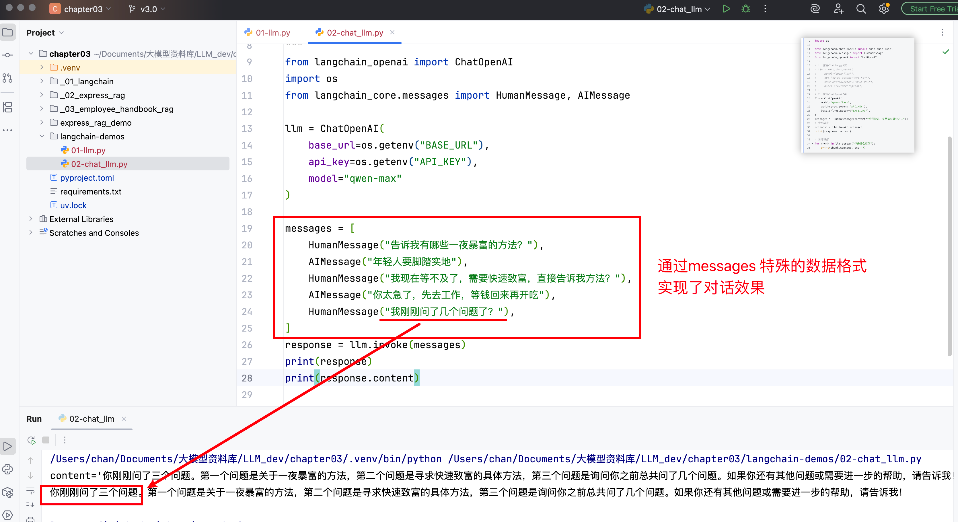958x522 pixels.
Task: Open the Run tool window sidebar icon
Action: point(7,446)
